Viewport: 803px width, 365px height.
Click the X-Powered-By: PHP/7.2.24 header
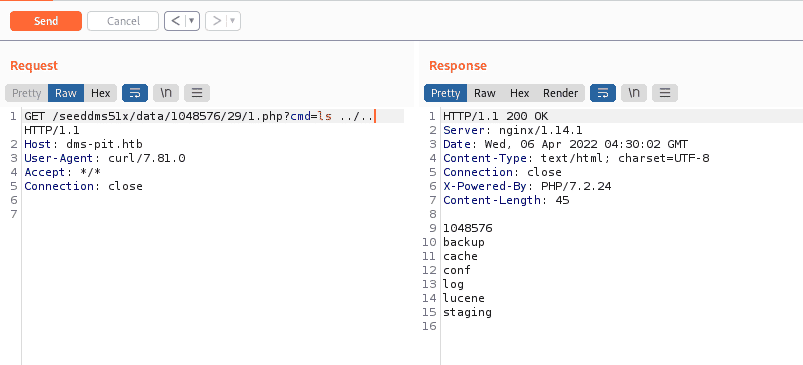[x=527, y=186]
